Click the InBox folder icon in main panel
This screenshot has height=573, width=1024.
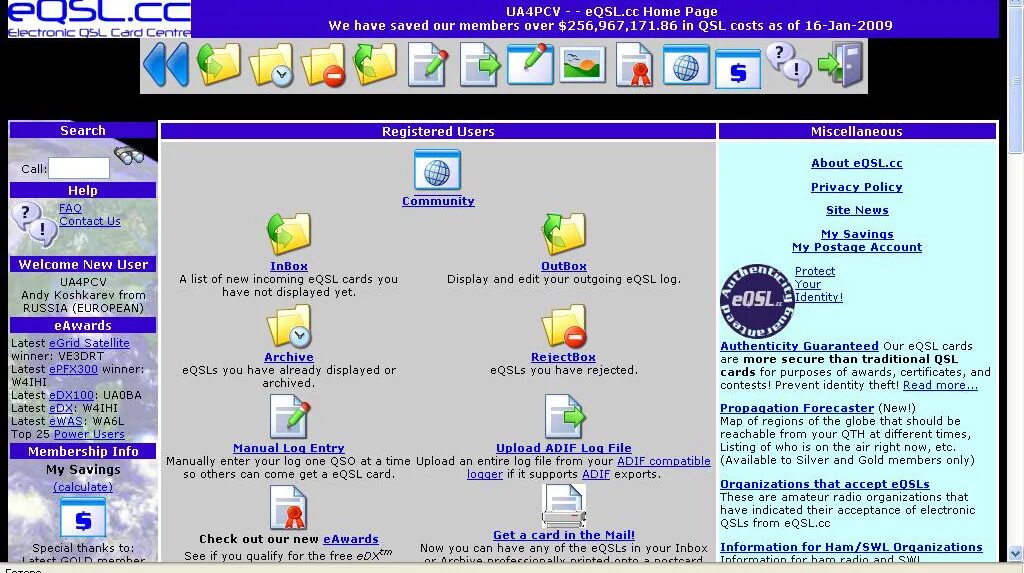tap(289, 234)
